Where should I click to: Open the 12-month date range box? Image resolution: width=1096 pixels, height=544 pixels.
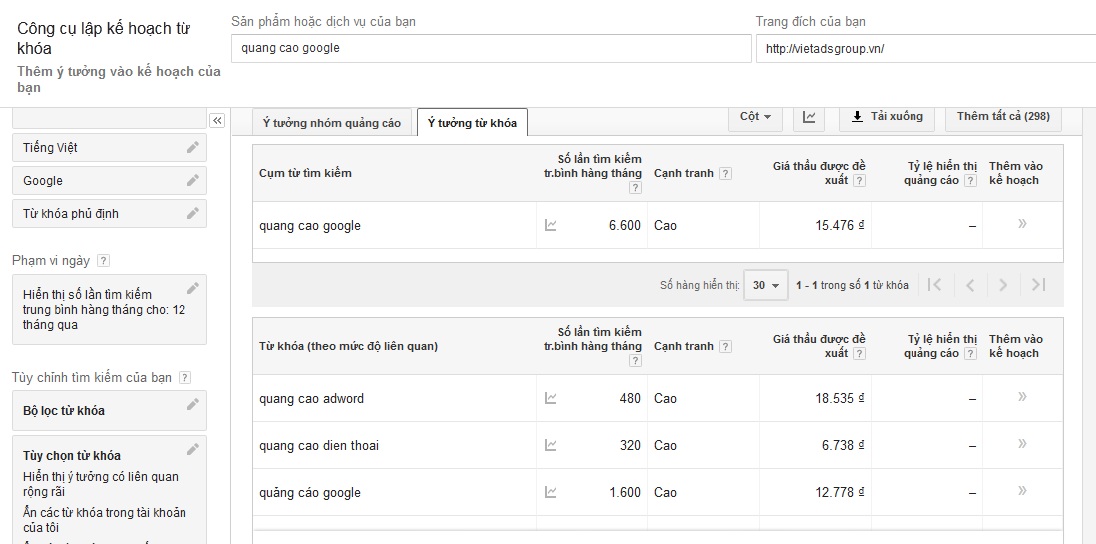[110, 309]
